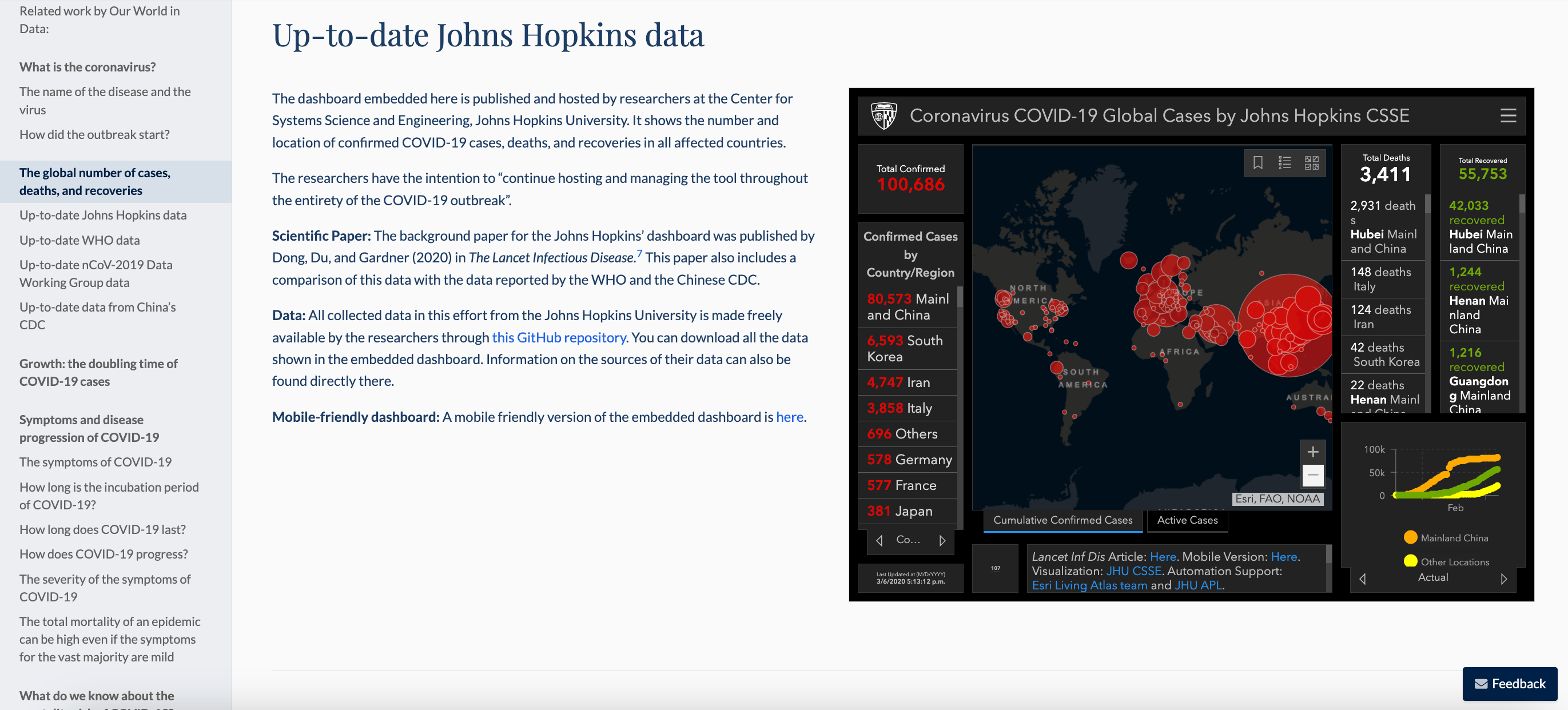
Task: Zoom in on the map with the plus icon
Action: [1313, 452]
